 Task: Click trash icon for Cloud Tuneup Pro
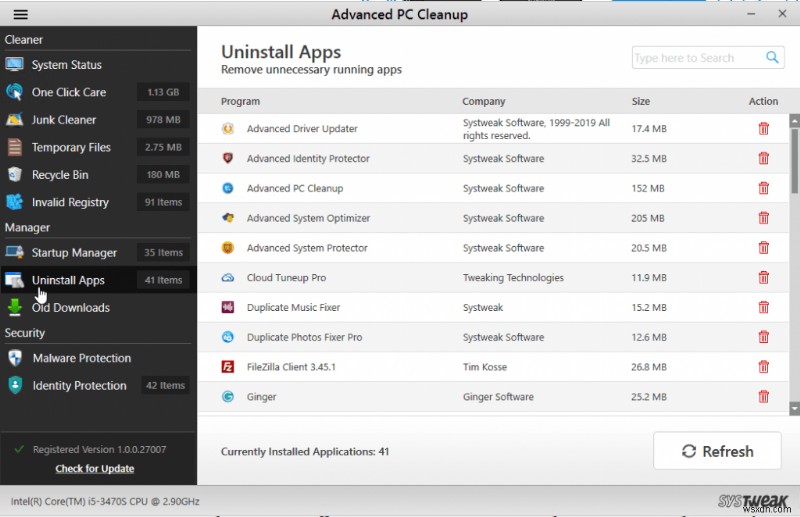[764, 278]
